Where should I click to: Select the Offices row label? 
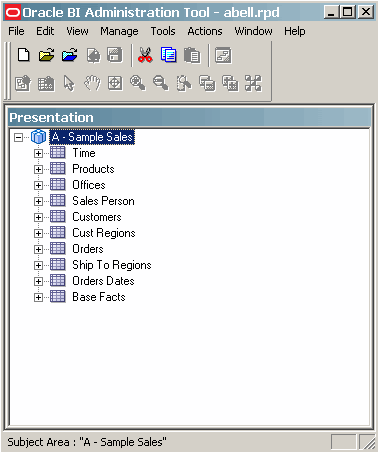coord(89,185)
